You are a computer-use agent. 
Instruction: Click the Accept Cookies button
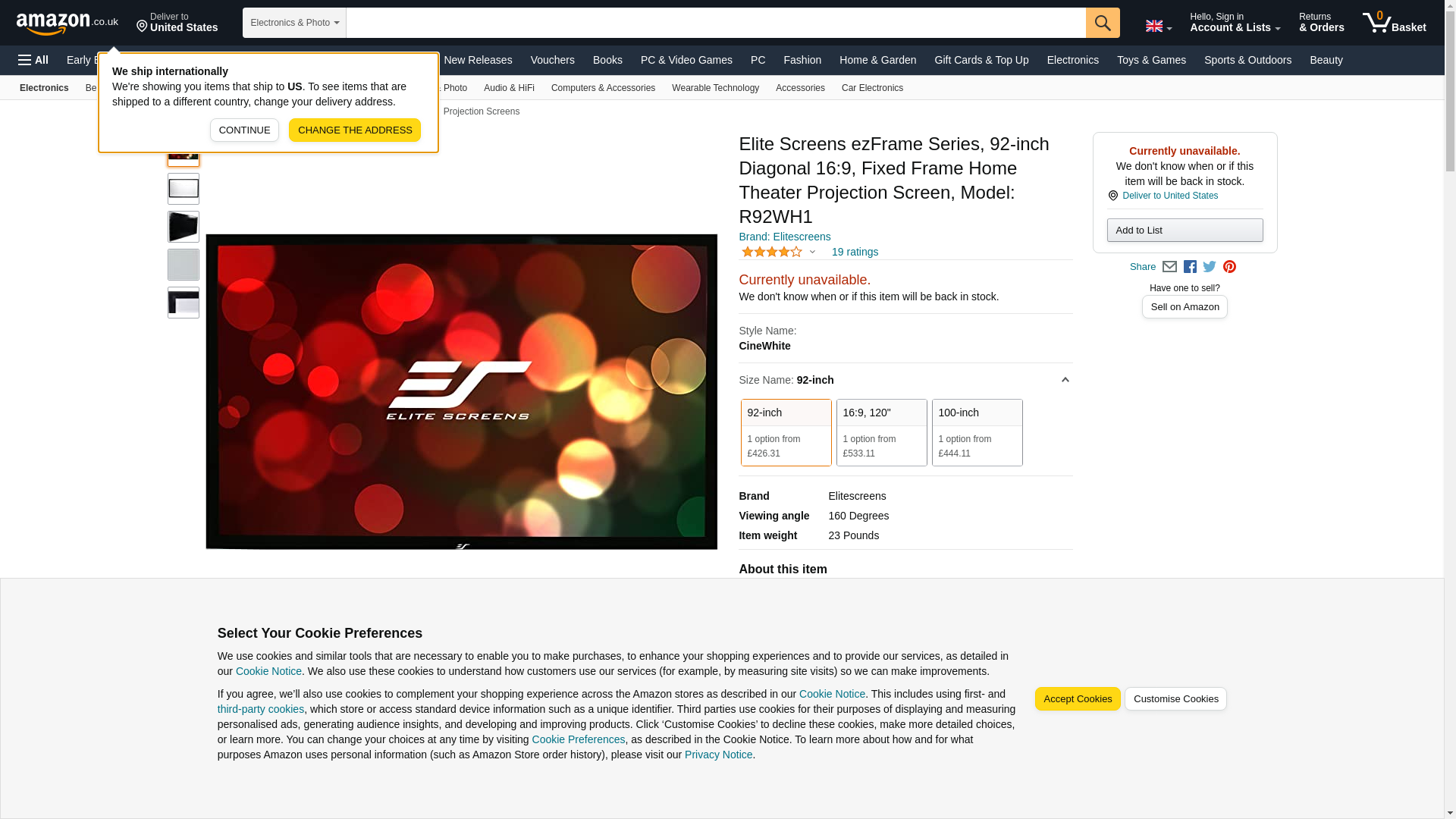(1077, 699)
